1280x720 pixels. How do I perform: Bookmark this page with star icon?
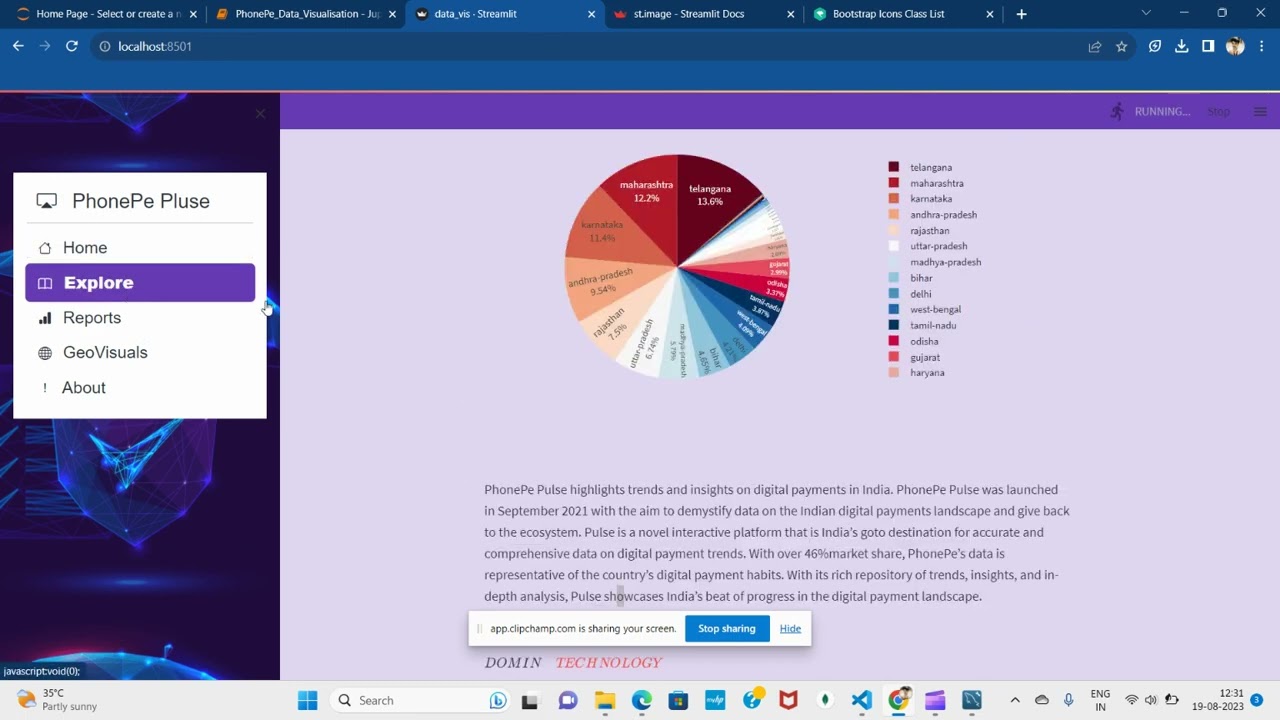tap(1122, 46)
